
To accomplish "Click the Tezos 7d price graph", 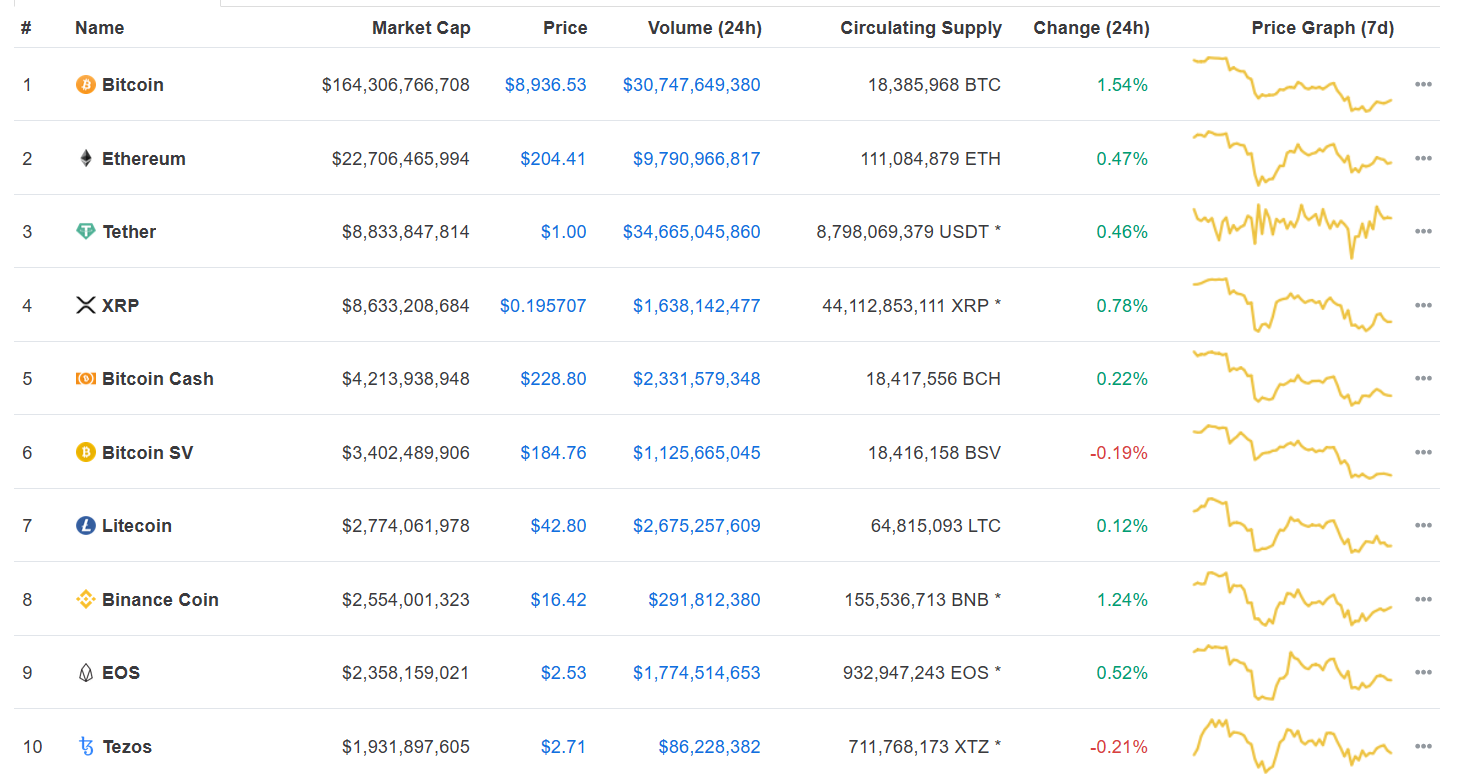I will (1292, 745).
